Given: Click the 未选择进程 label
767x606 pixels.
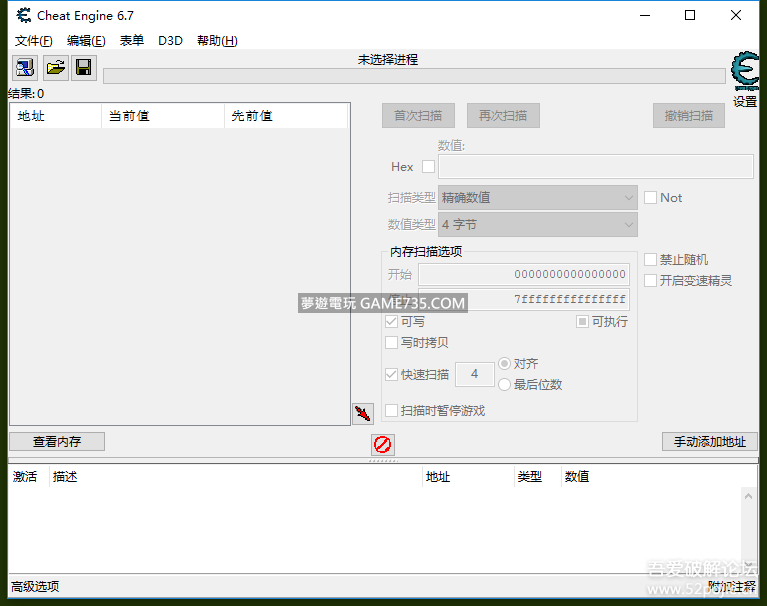Looking at the screenshot, I should [387, 60].
